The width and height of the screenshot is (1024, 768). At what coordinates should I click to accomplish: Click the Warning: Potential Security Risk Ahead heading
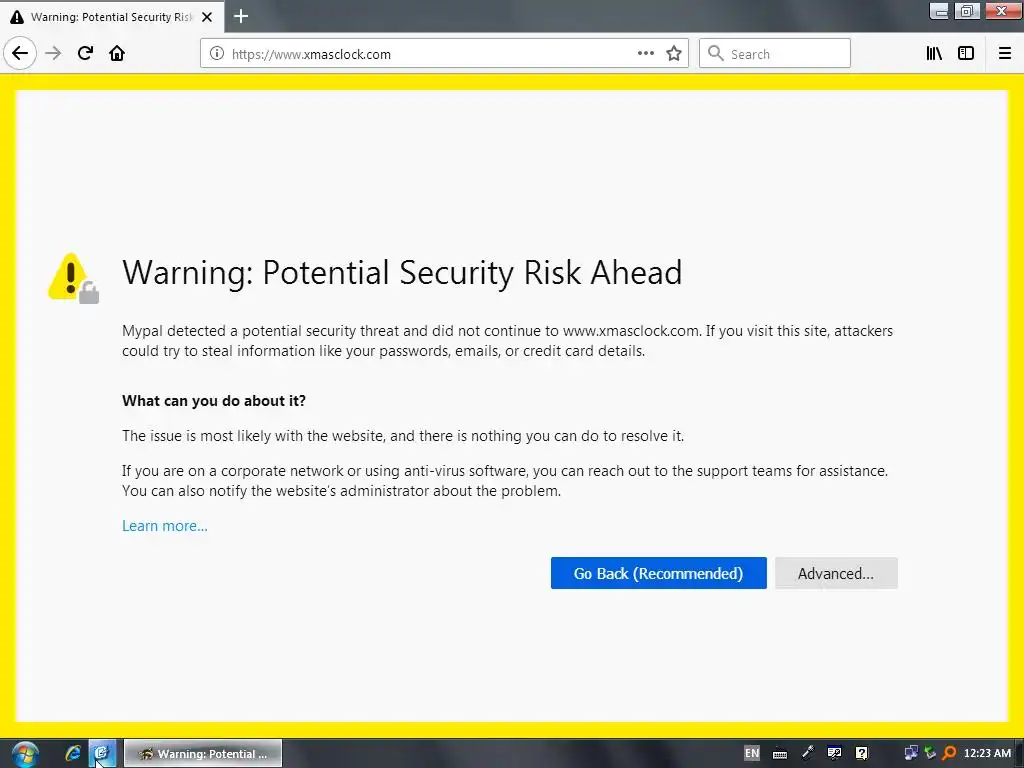(402, 273)
